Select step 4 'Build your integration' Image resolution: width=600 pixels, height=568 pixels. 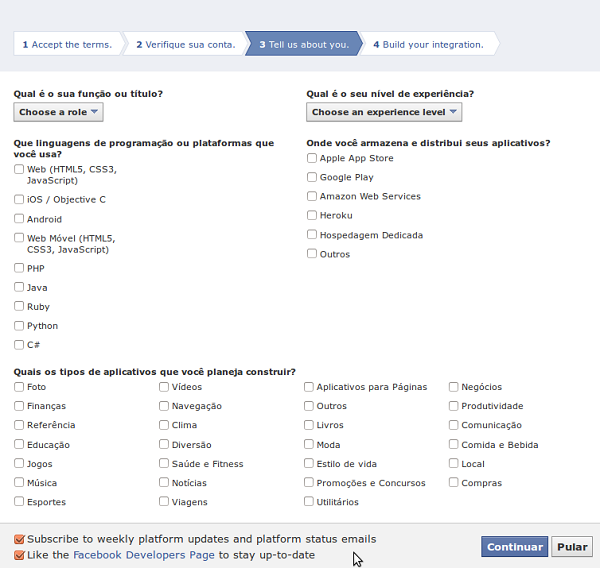coord(428,45)
